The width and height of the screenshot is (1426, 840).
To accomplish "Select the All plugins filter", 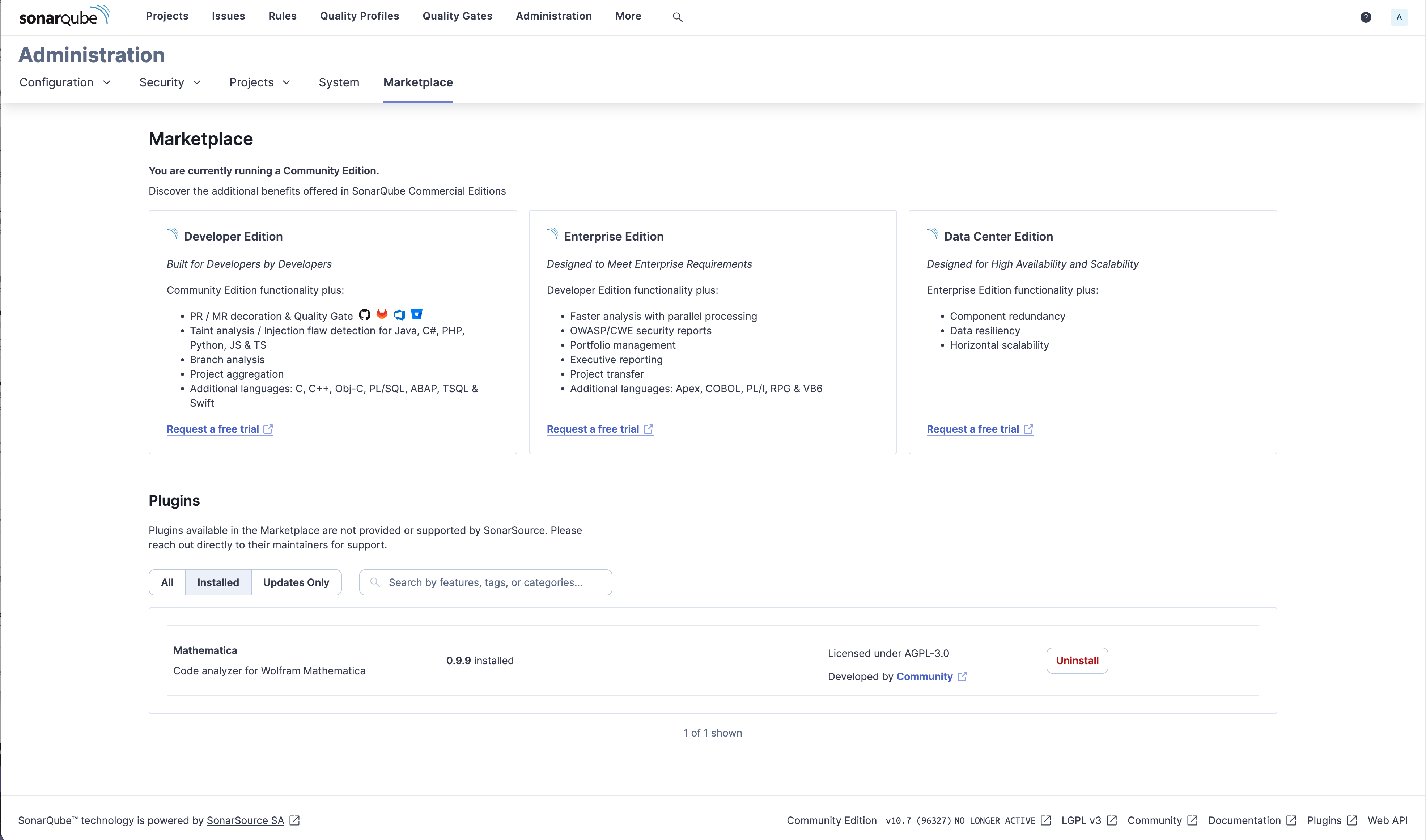I will pyautogui.click(x=167, y=582).
